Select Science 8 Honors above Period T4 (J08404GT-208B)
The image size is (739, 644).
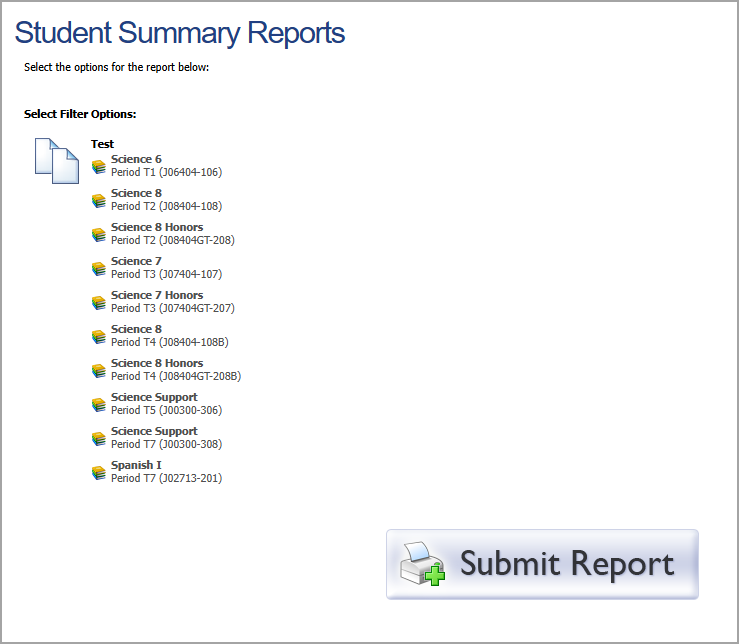157,363
